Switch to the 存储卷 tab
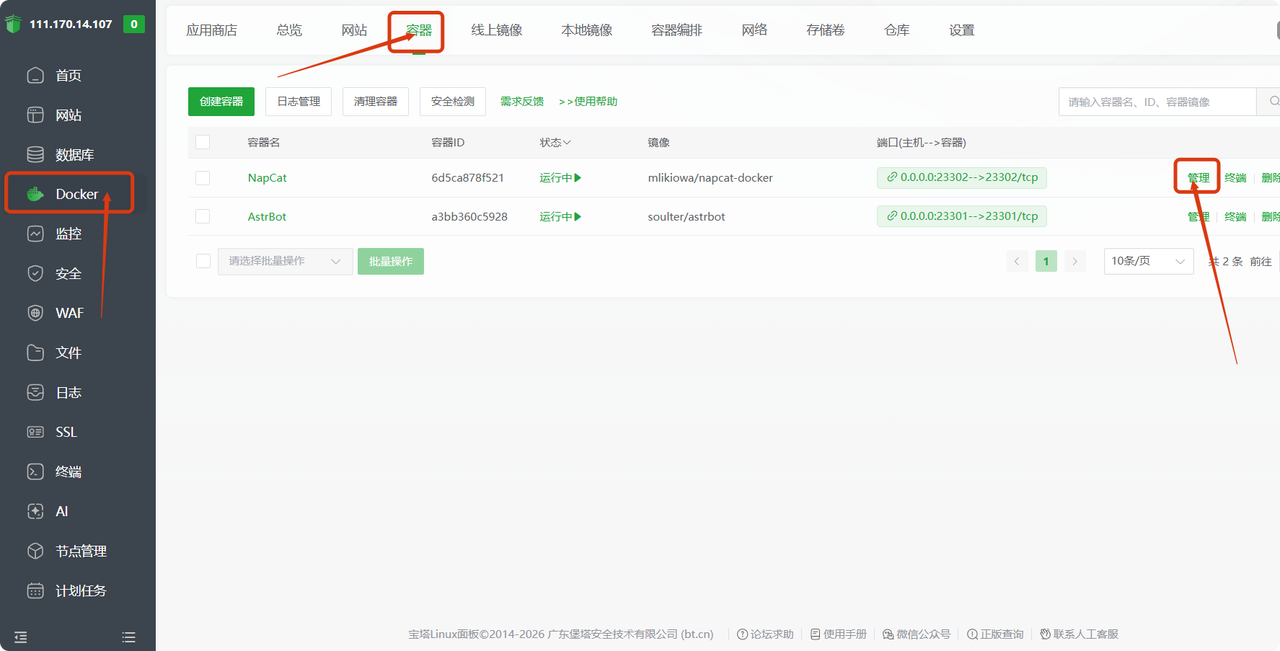This screenshot has width=1280, height=651. [825, 30]
